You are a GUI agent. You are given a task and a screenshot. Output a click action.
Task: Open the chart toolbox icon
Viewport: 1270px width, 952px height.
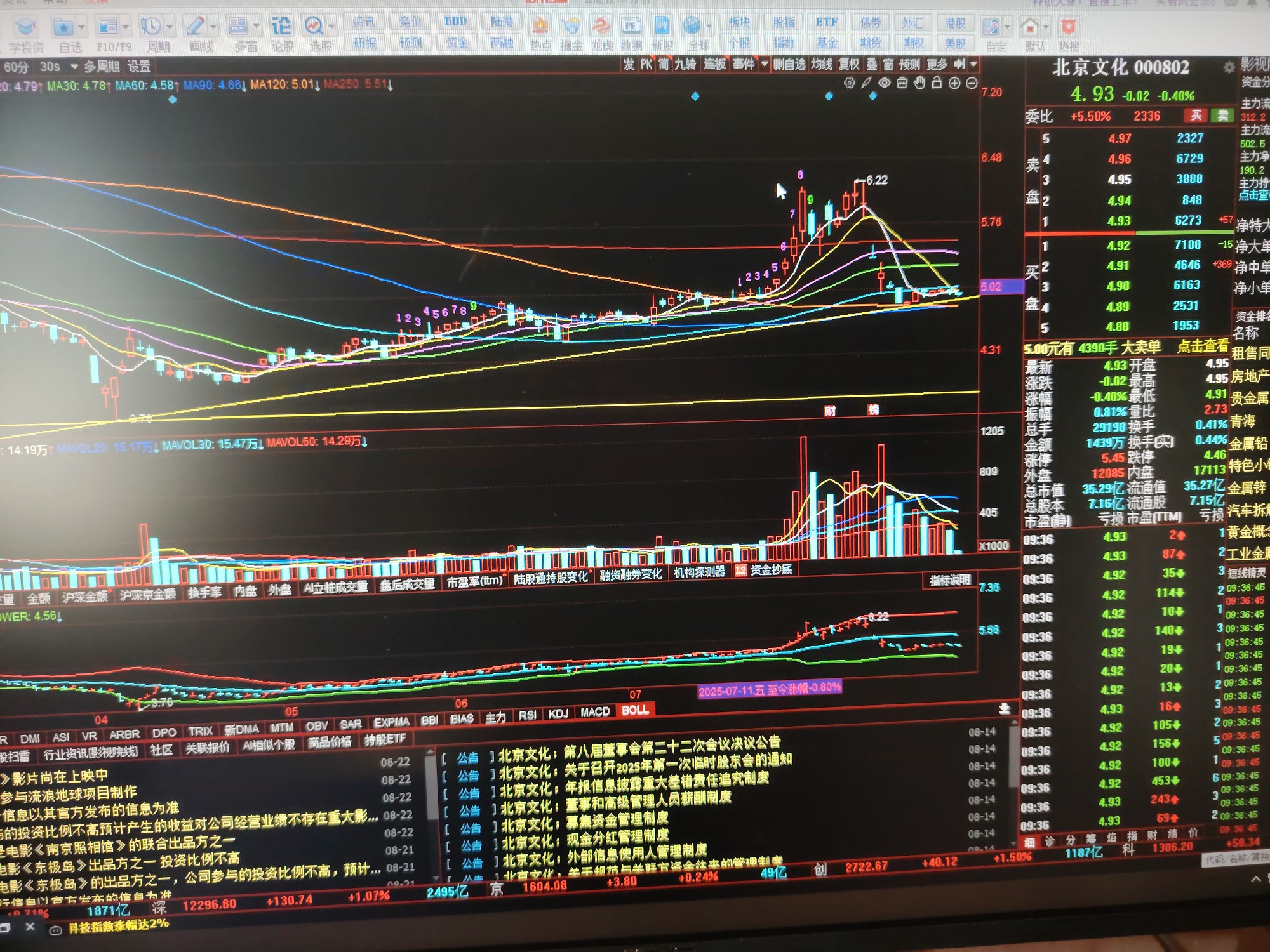pos(901,83)
